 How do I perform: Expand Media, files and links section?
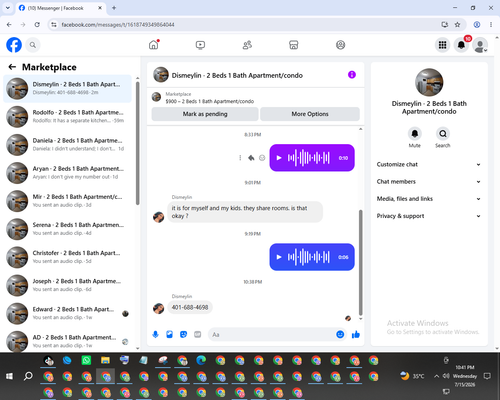tap(429, 199)
